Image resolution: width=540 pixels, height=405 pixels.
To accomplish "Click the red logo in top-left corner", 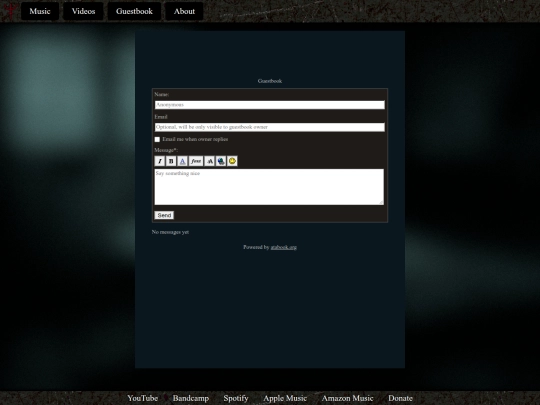I will point(10,10).
